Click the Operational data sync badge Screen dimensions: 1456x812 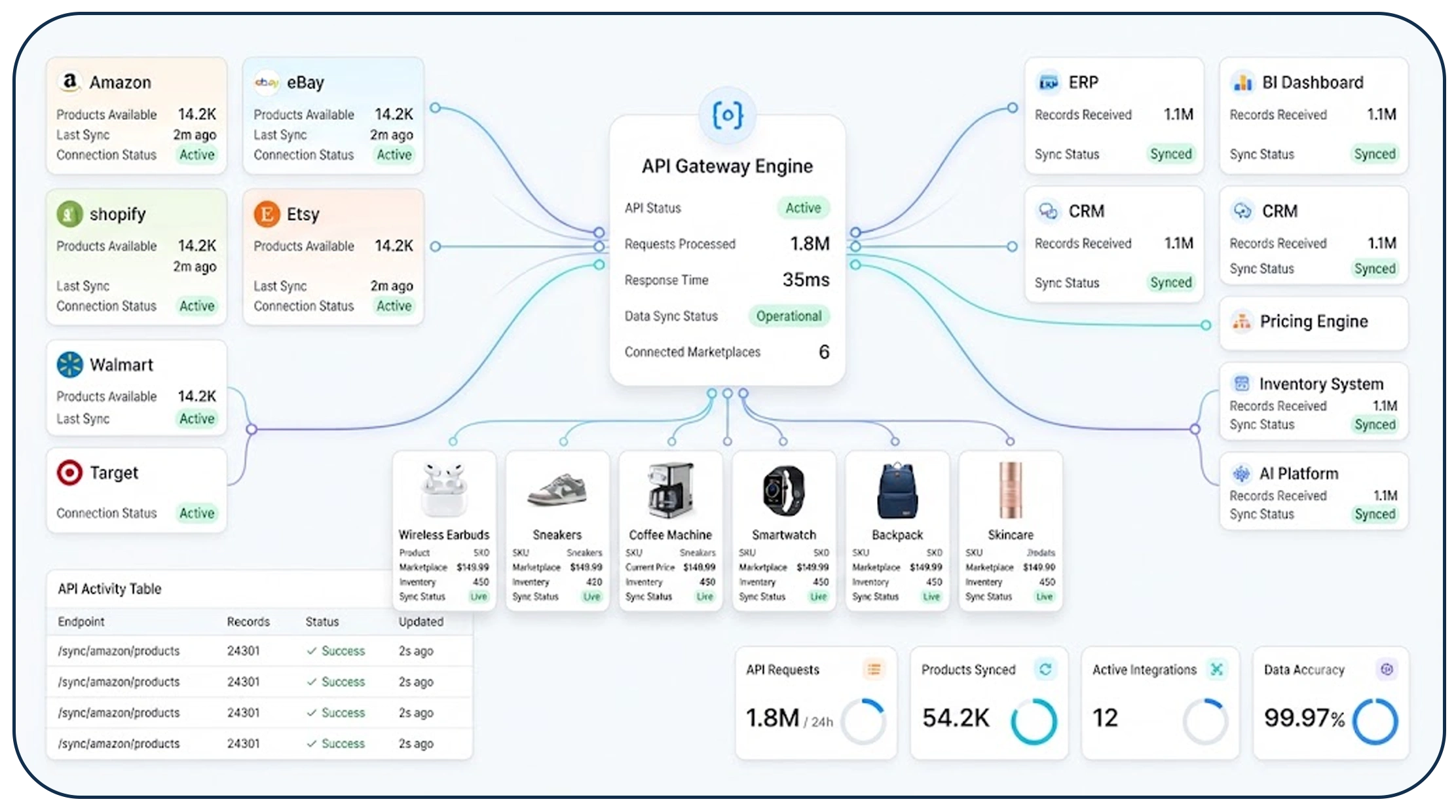pos(789,316)
